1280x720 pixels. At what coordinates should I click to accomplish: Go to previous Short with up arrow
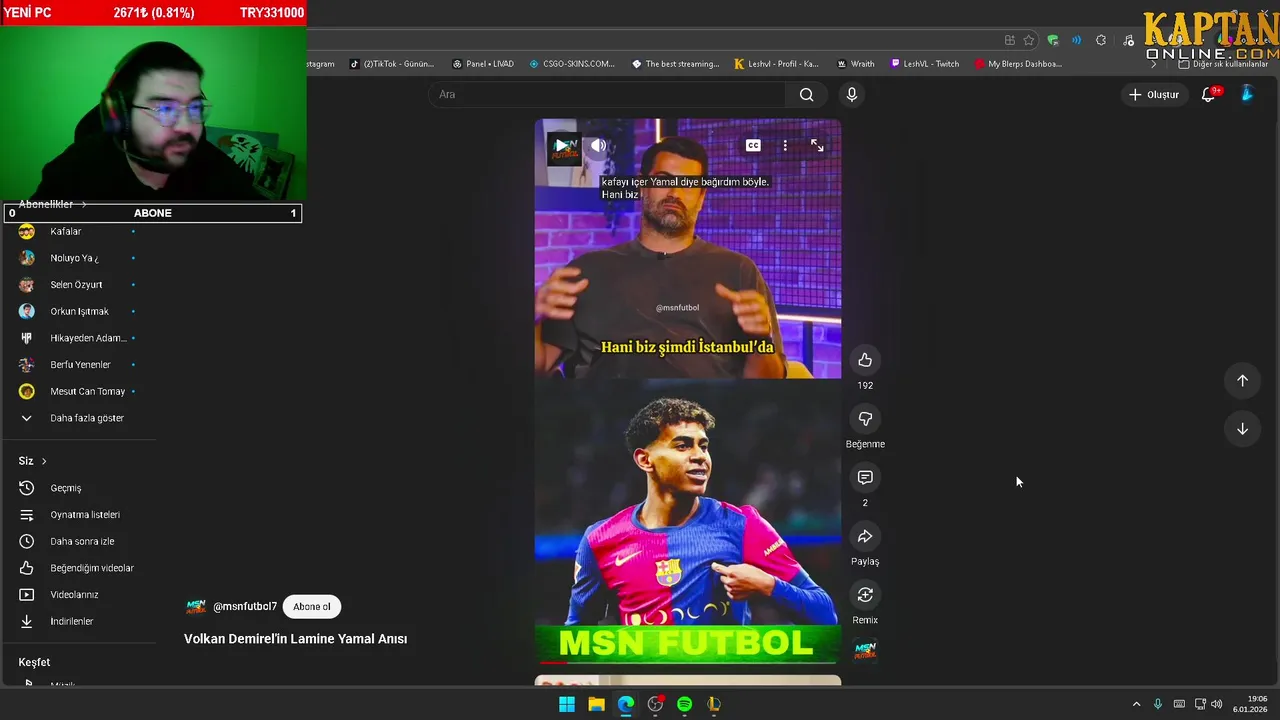(1242, 380)
